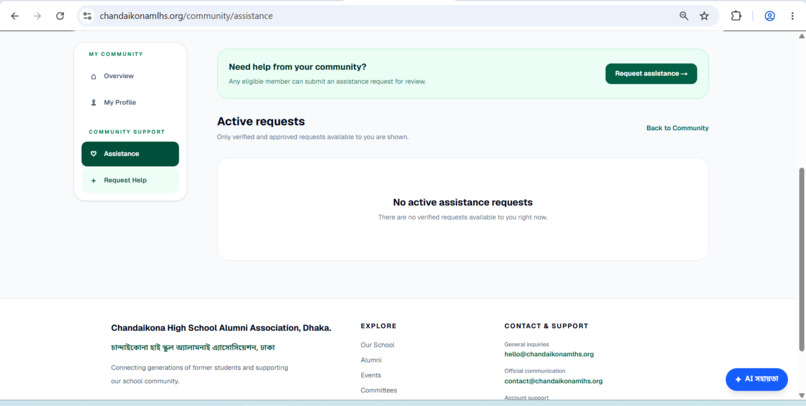806x406 pixels.
Task: Reload the page with refresh icon
Action: click(x=60, y=16)
